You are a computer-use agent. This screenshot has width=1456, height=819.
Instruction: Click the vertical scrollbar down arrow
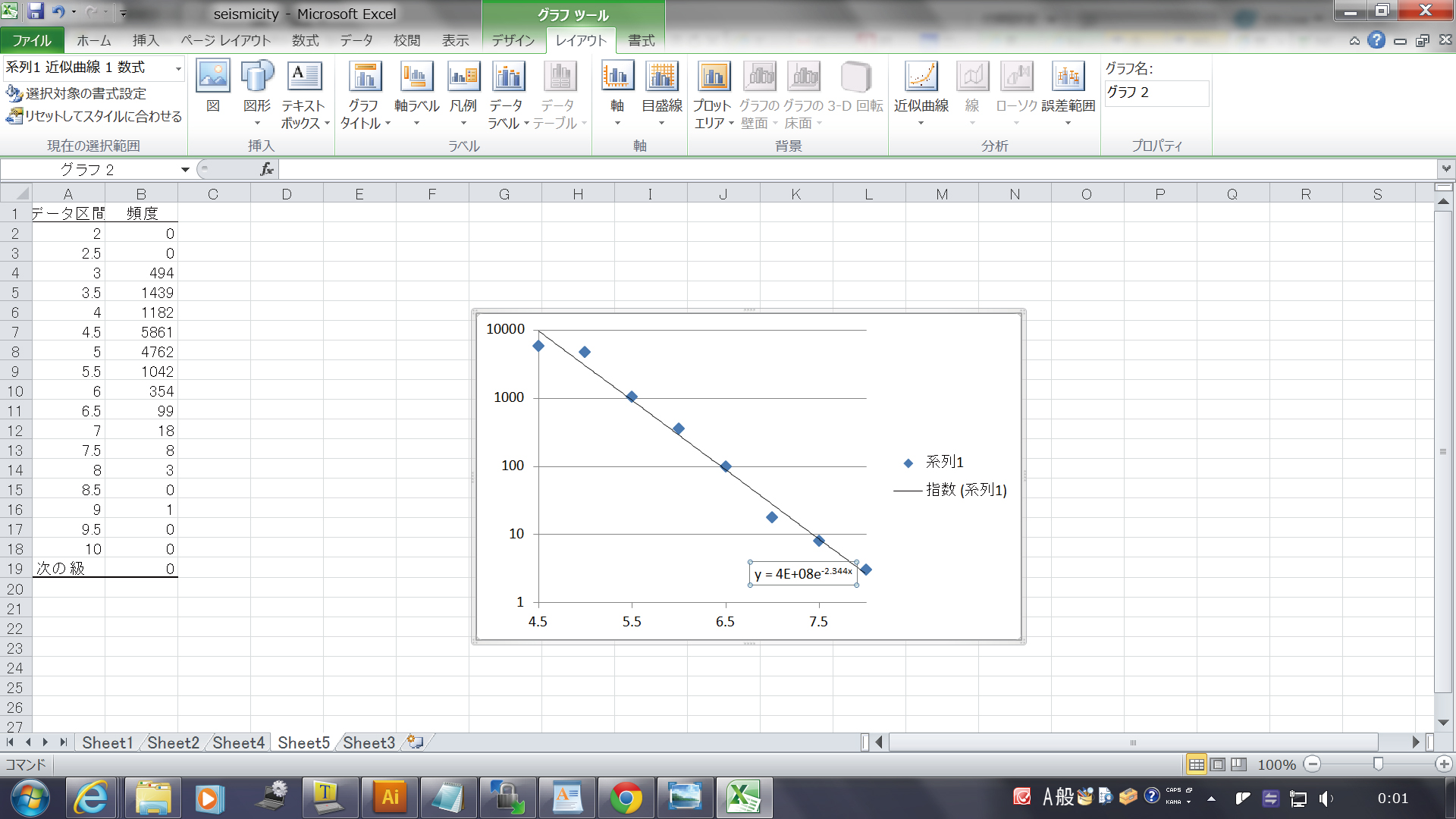[1443, 723]
